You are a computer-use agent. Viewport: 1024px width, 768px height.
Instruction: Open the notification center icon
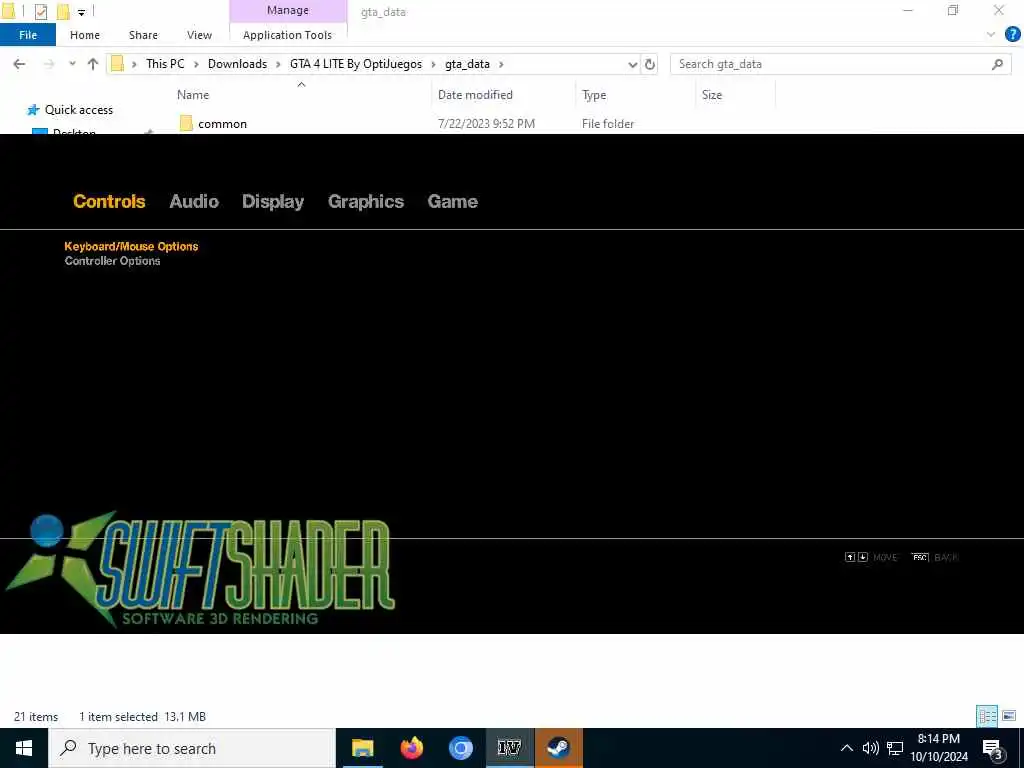click(x=993, y=749)
